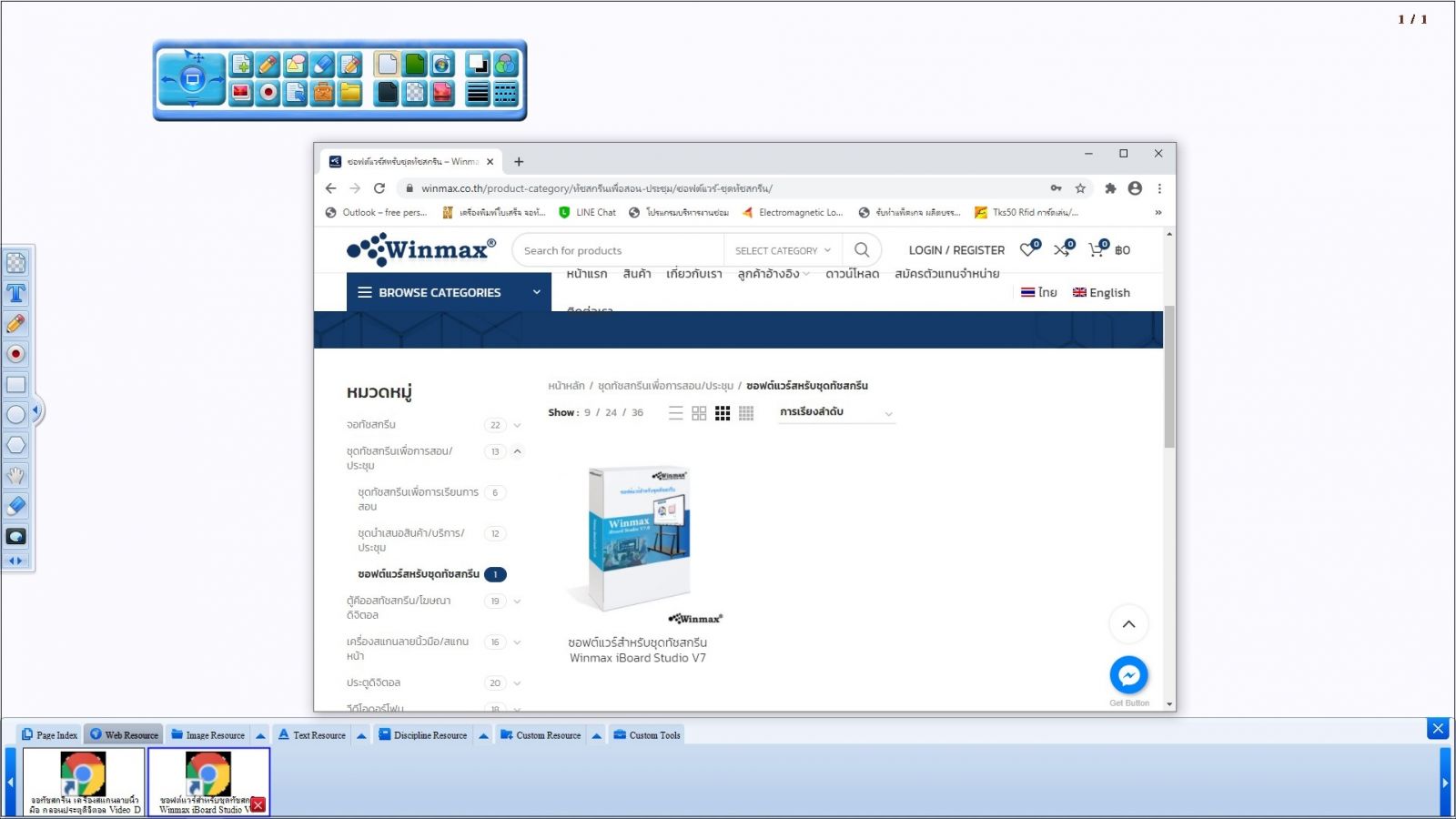Viewport: 1456px width, 819px height.
Task: Switch to two-column grid view icon
Action: 699,413
